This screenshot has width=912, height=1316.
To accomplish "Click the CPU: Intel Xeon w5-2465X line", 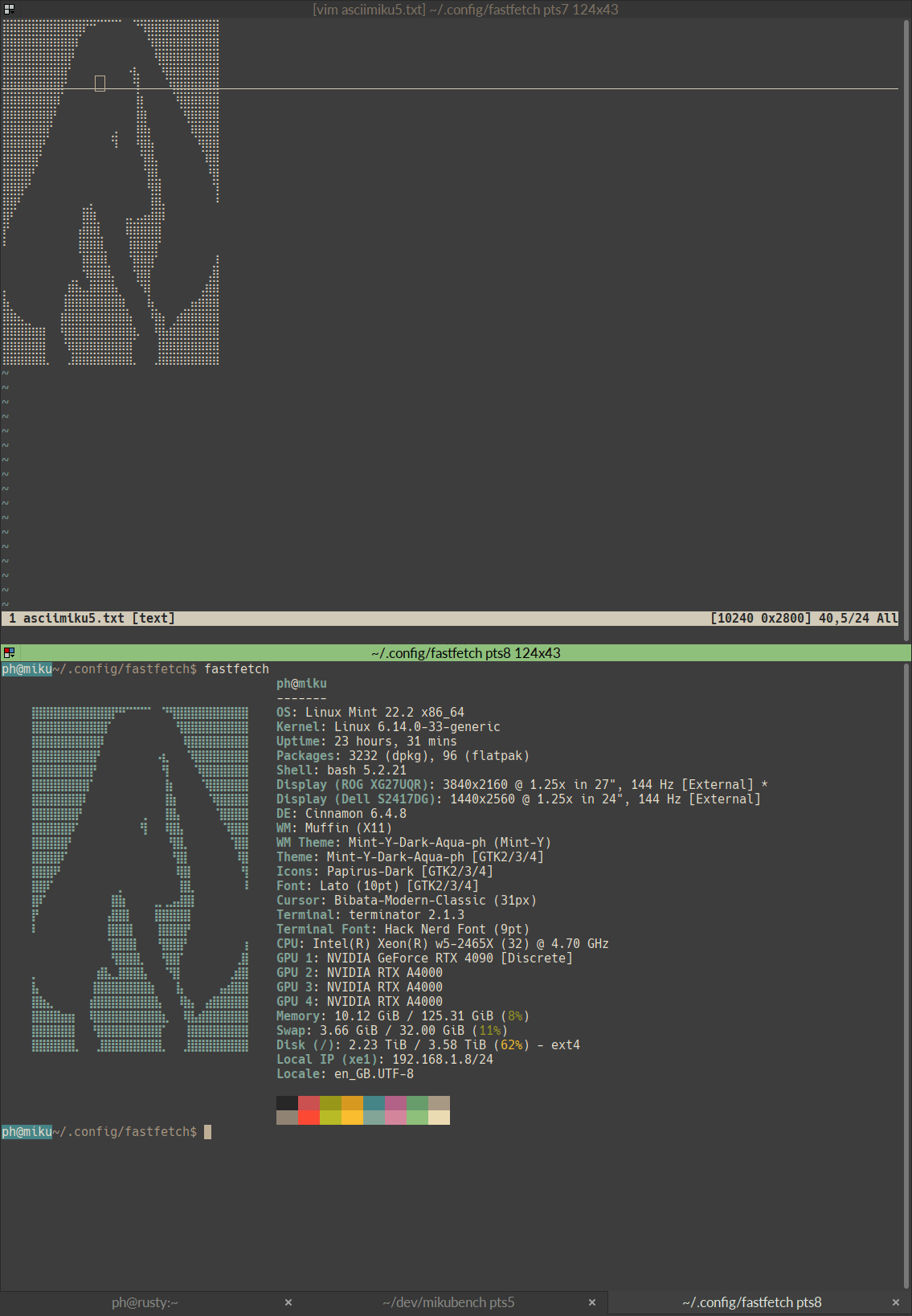I will point(443,944).
